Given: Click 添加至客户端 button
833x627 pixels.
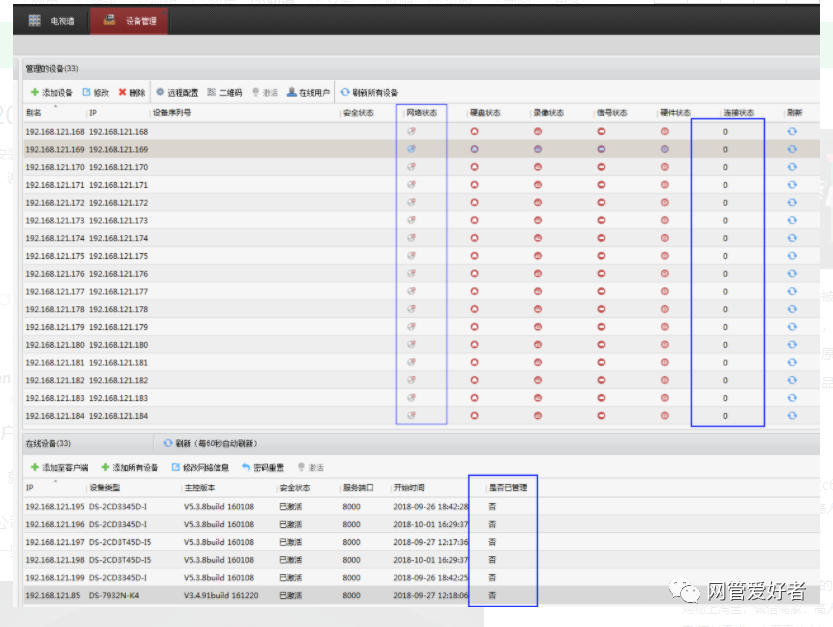Looking at the screenshot, I should [59, 468].
